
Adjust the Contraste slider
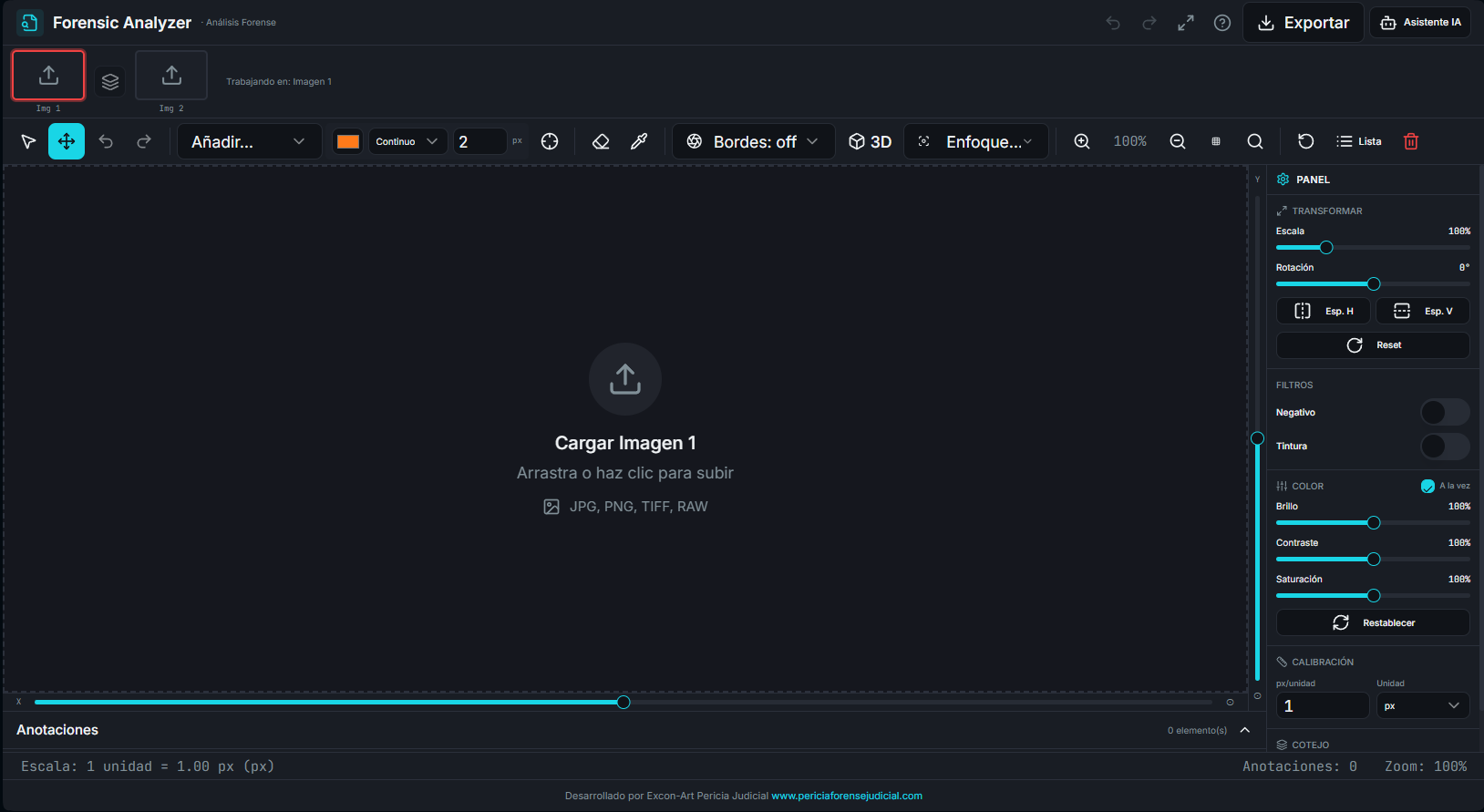coord(1373,560)
